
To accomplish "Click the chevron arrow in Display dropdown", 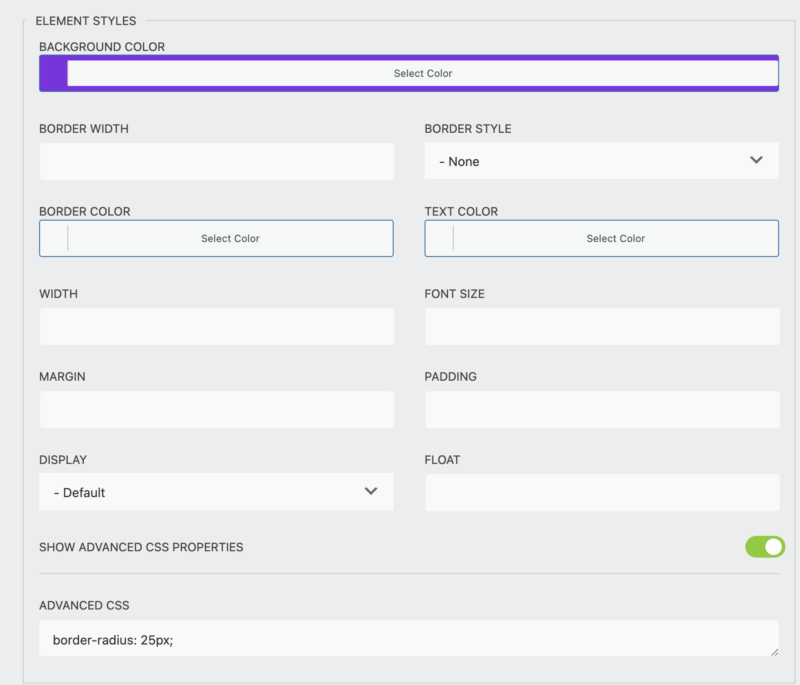I will click(371, 491).
